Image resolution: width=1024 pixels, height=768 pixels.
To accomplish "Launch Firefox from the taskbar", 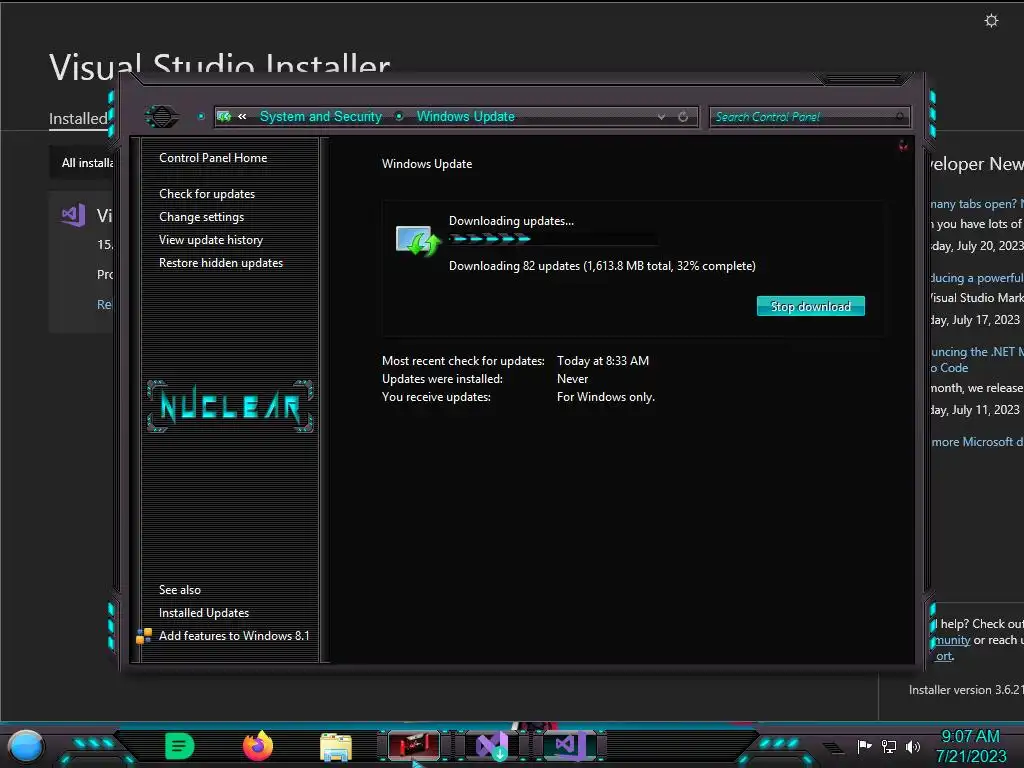I will [x=258, y=746].
